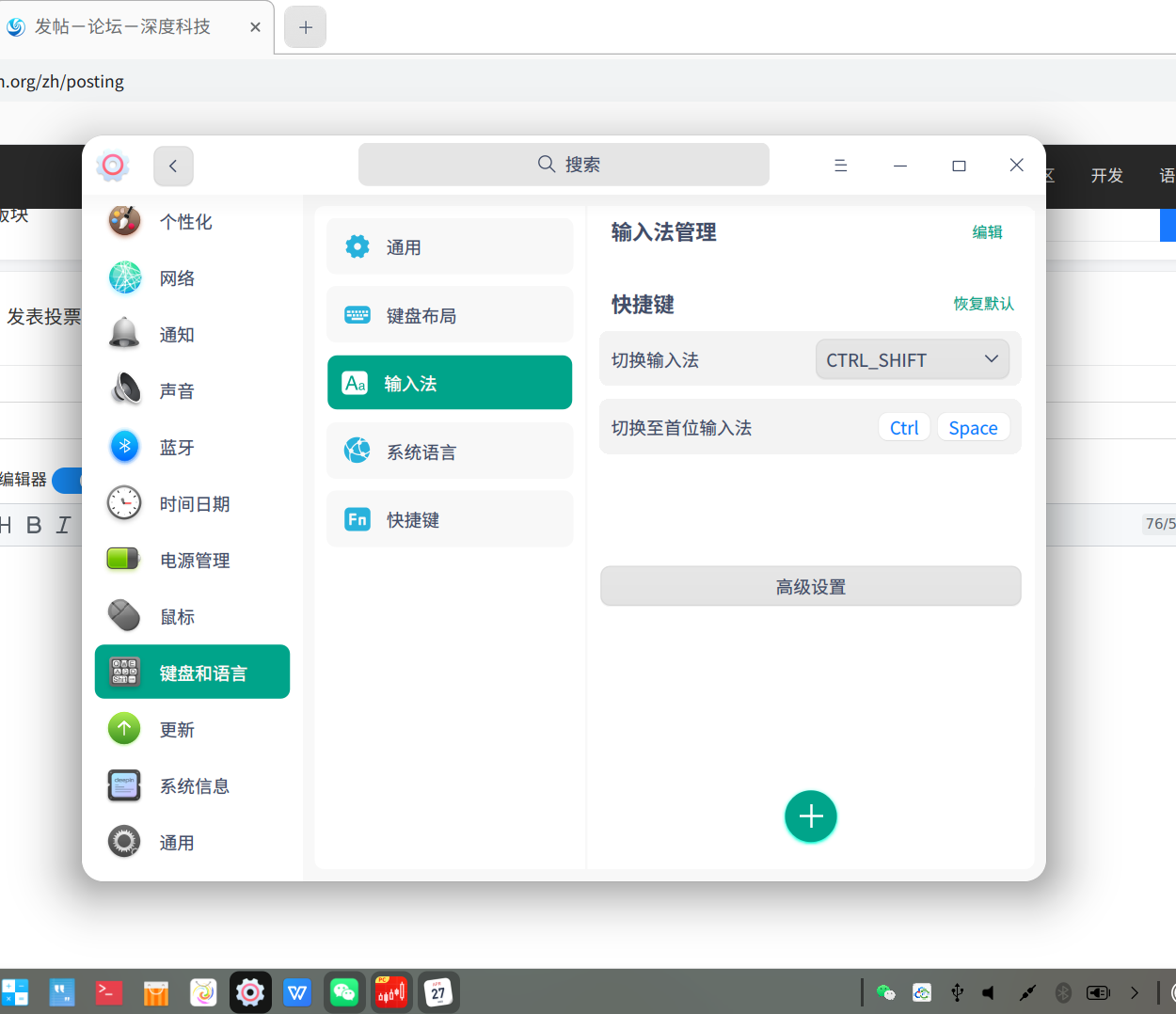Open the calendar app in the taskbar
The width and height of the screenshot is (1176, 1014).
point(438,992)
